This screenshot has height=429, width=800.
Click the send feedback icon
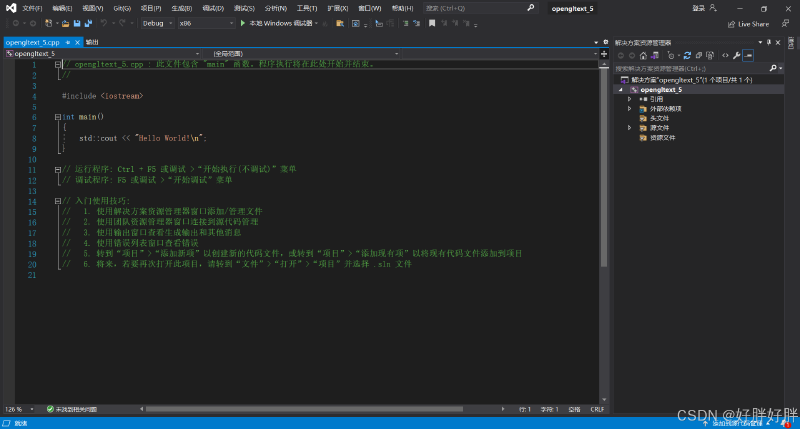(785, 23)
